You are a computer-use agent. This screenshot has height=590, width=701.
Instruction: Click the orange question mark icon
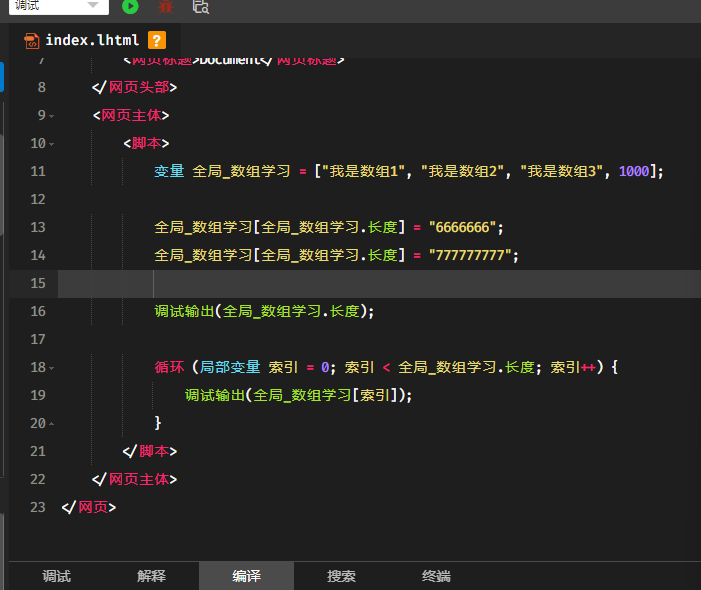point(156,40)
